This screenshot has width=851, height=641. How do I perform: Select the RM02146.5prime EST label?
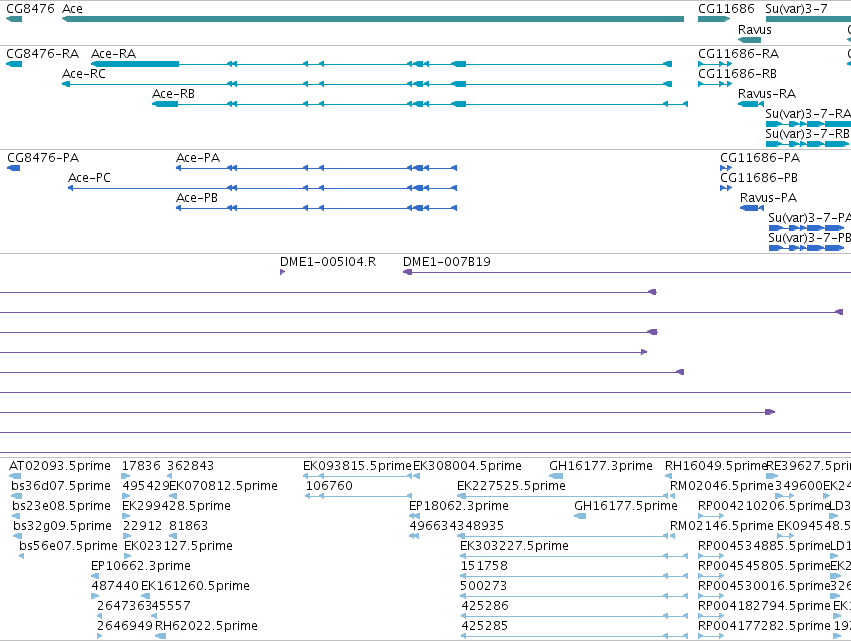tap(722, 526)
